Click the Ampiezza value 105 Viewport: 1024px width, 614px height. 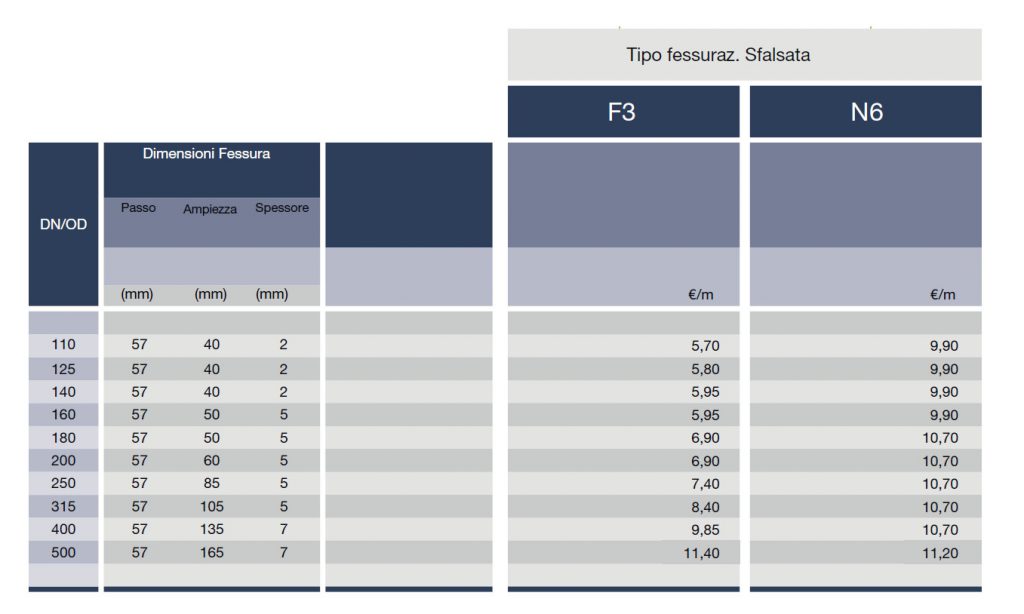coord(212,506)
